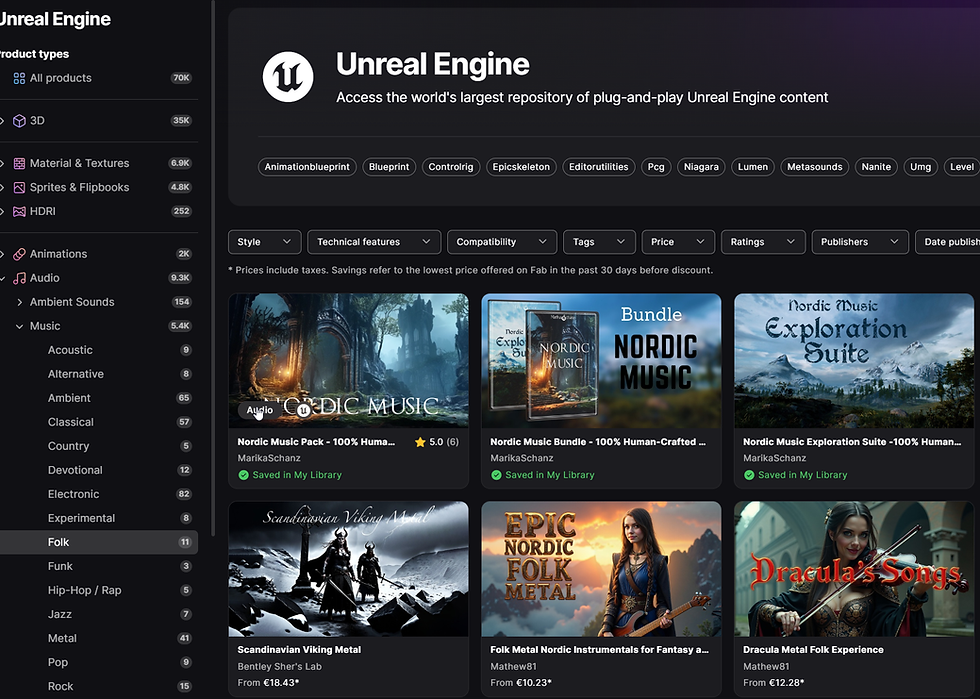The image size is (980, 699).
Task: Expand the Ambient Sounds category chevron
Action: tap(19, 302)
